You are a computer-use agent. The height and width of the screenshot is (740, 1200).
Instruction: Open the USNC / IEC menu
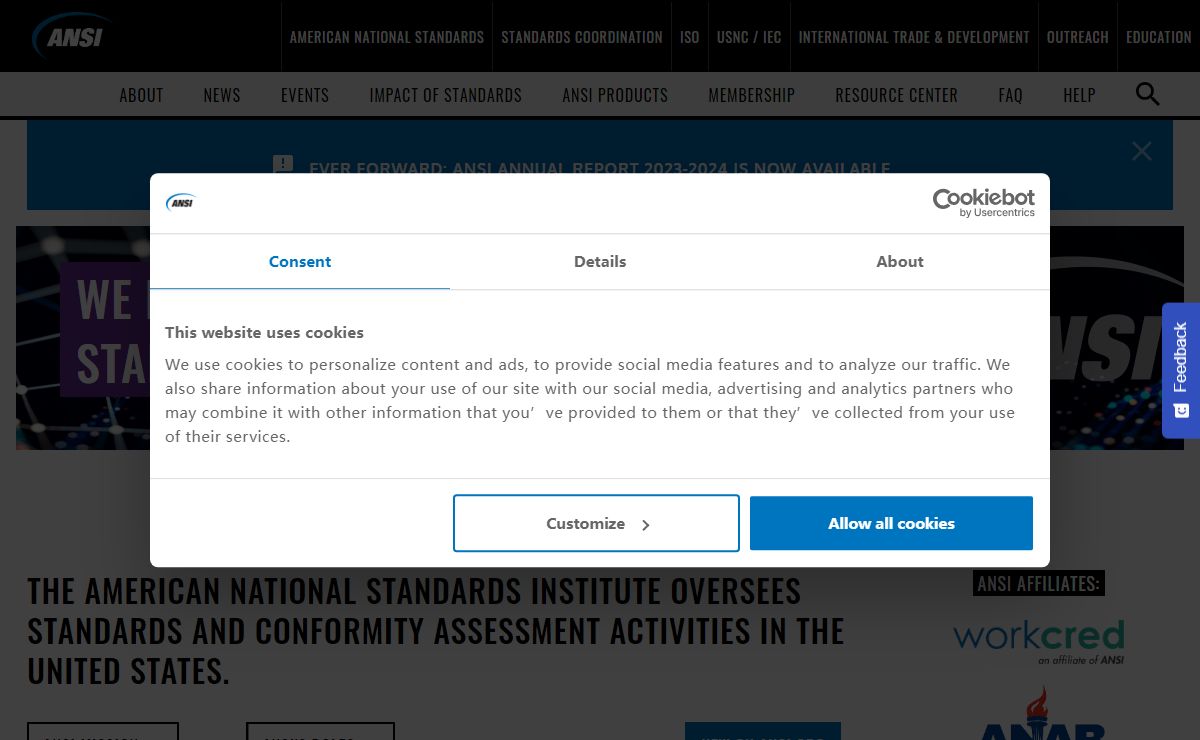coord(749,37)
